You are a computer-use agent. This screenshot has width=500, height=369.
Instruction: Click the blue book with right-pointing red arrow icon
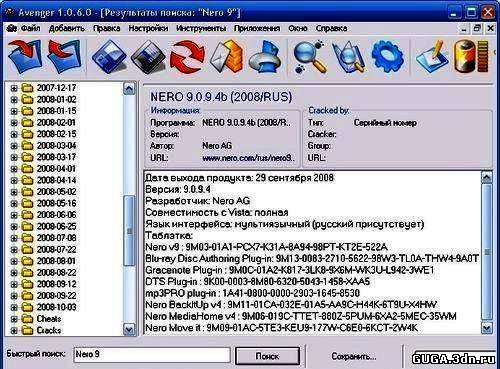pyautogui.click(x=25, y=56)
